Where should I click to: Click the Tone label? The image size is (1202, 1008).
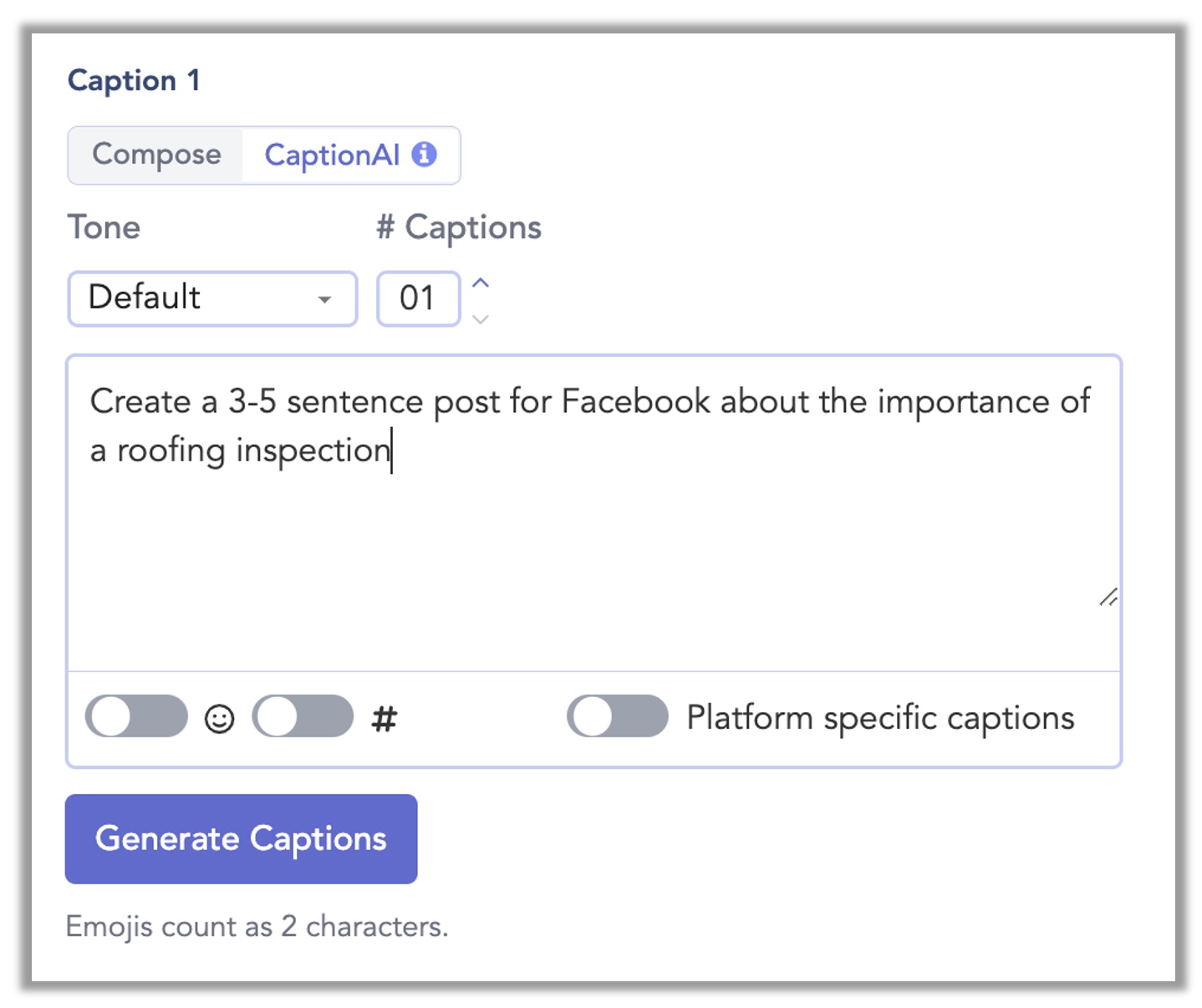point(104,227)
